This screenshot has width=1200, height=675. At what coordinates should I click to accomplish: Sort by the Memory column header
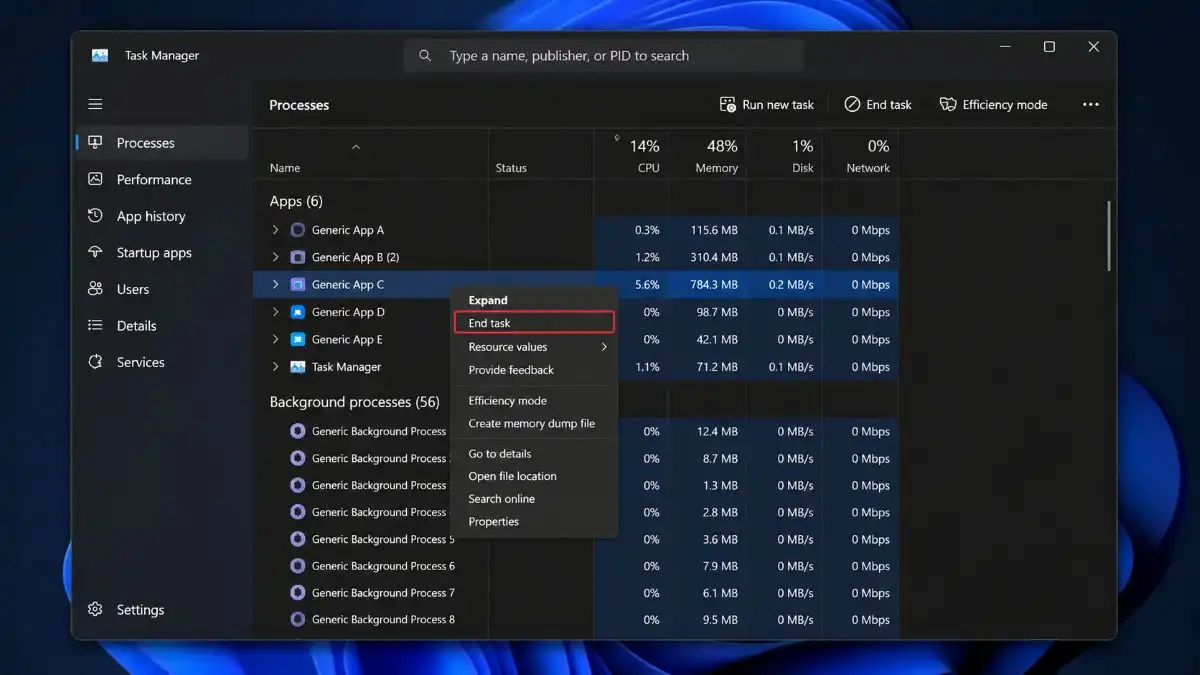coord(707,155)
